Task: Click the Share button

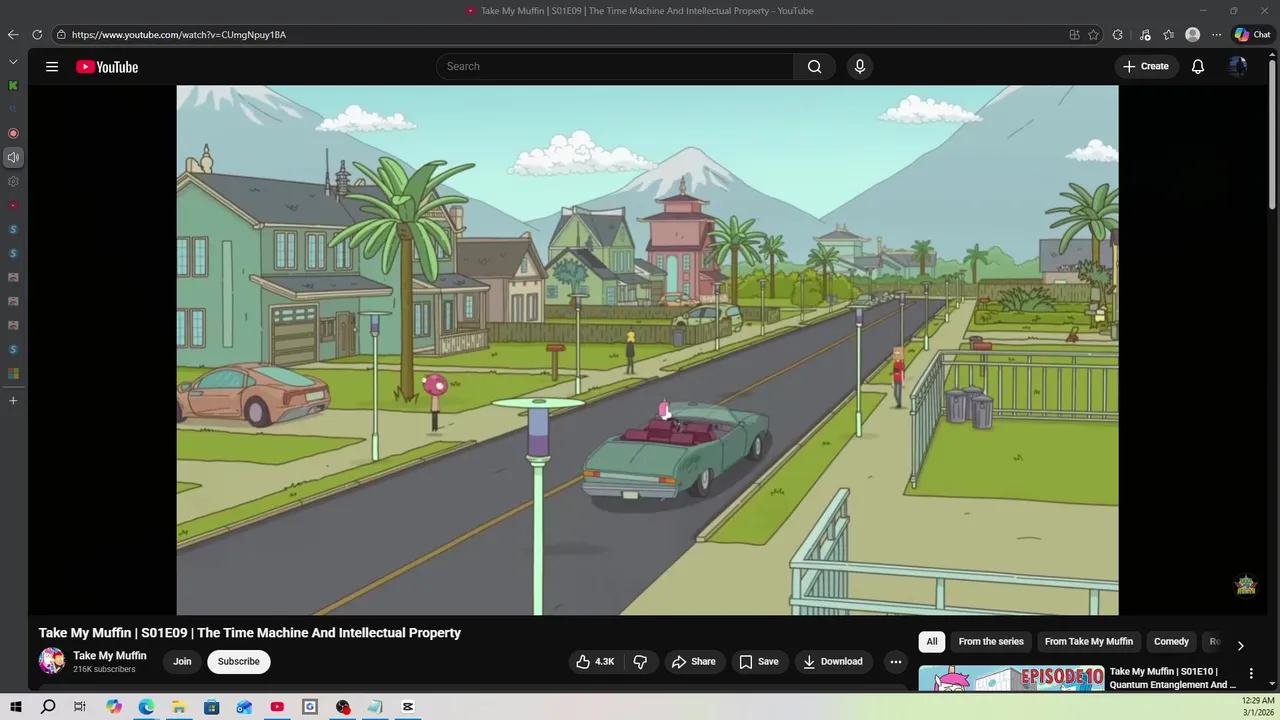Action: click(x=694, y=661)
